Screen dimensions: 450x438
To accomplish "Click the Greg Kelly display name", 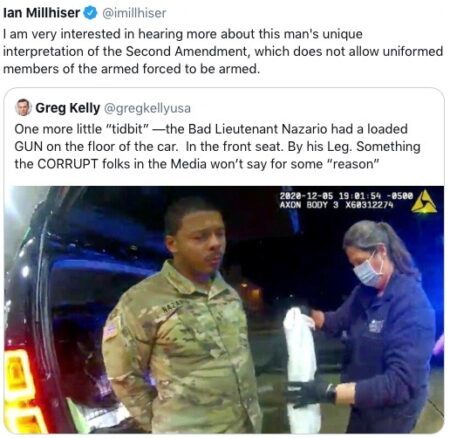I will (x=68, y=108).
